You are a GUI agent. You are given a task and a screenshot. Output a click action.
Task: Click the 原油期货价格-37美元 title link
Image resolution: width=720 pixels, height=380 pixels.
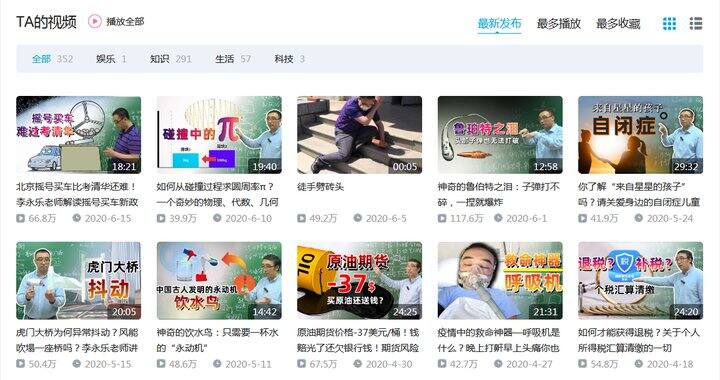point(358,340)
